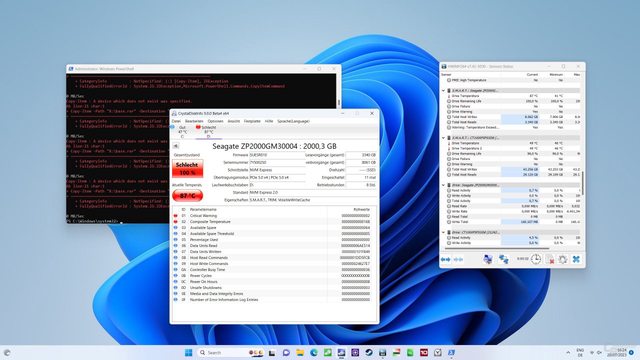The width and height of the screenshot is (640, 360).
Task: Show hidden system tray icons chevron
Action: pos(568,353)
